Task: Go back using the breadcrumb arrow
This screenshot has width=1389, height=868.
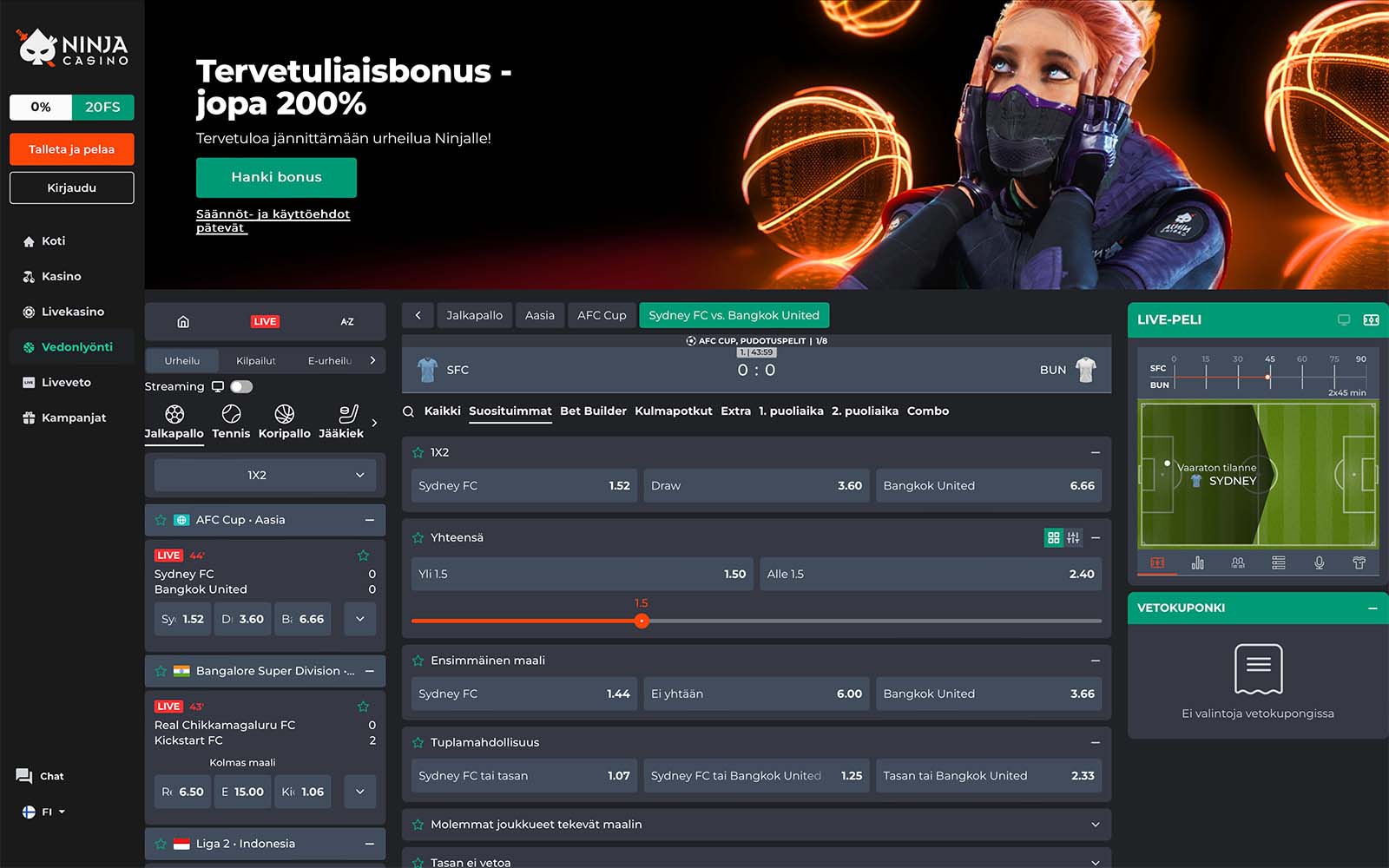Action: coord(418,316)
